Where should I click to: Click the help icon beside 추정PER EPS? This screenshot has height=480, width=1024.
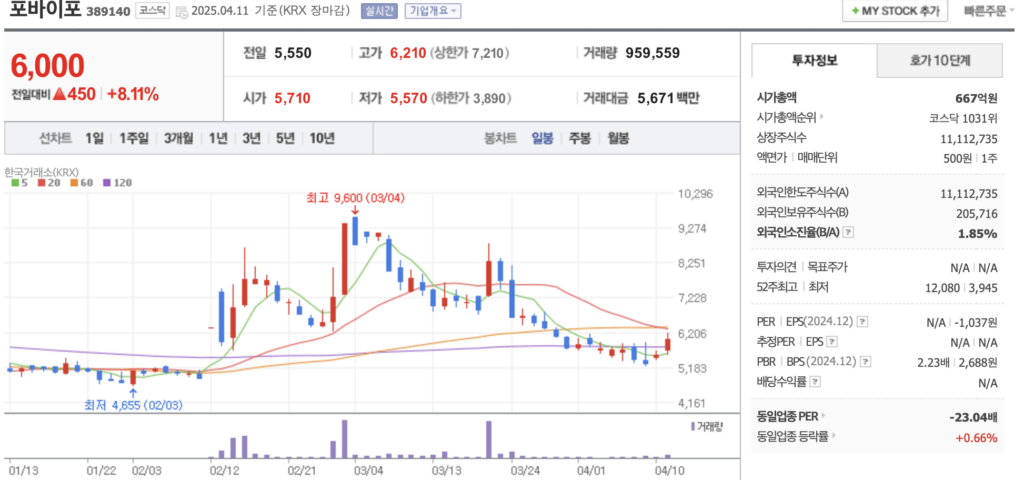click(x=833, y=342)
